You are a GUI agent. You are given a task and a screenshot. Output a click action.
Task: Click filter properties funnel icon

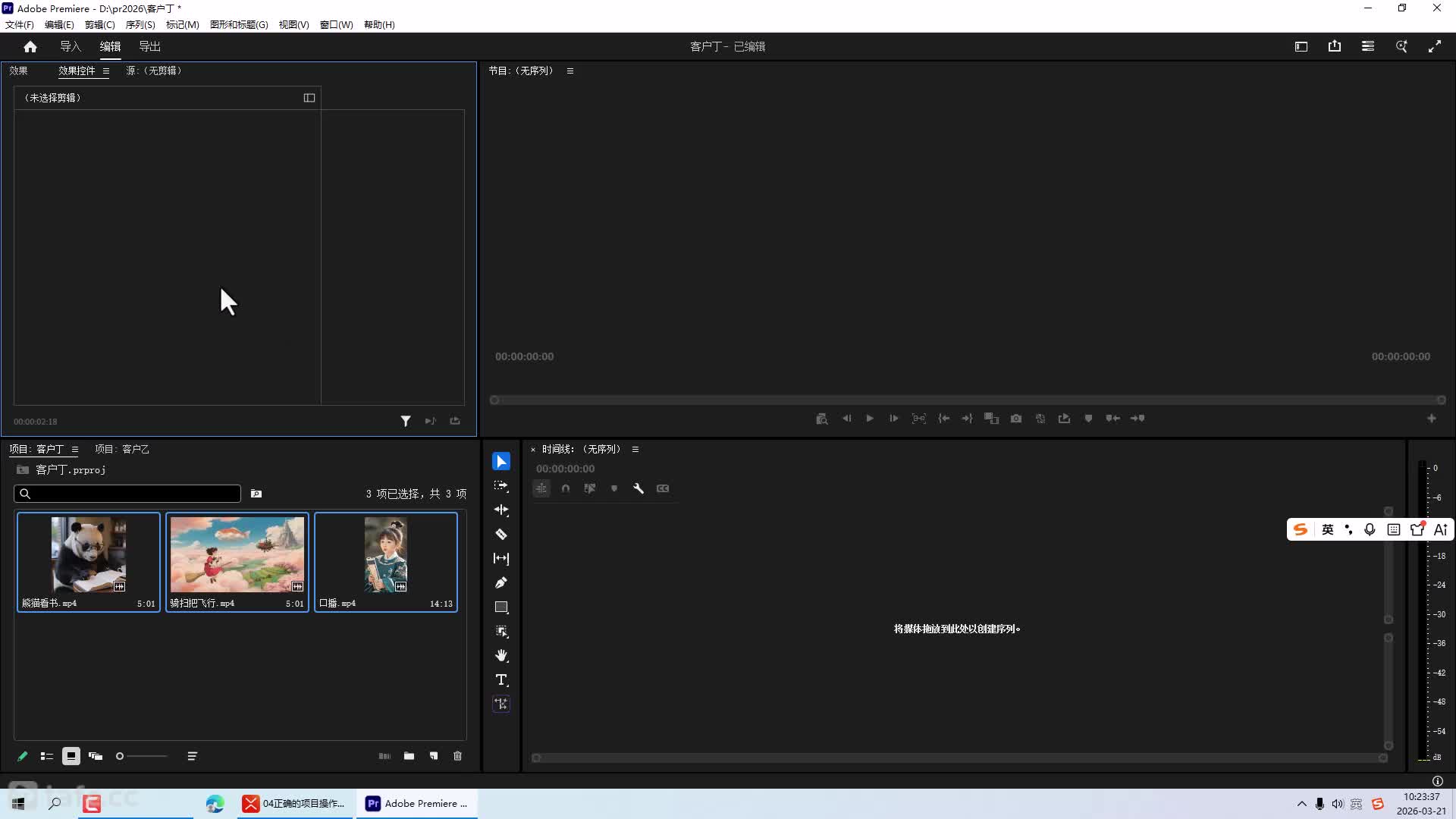406,421
